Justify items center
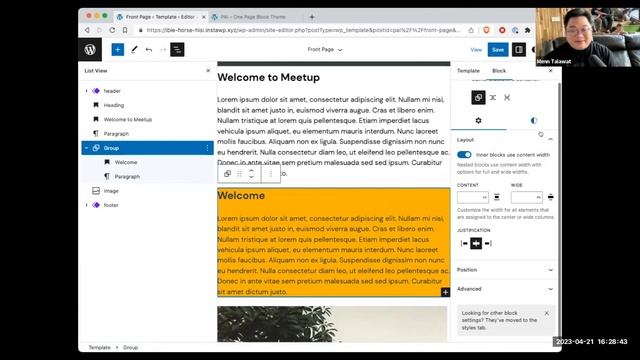This screenshot has width=640, height=360. pos(476,243)
